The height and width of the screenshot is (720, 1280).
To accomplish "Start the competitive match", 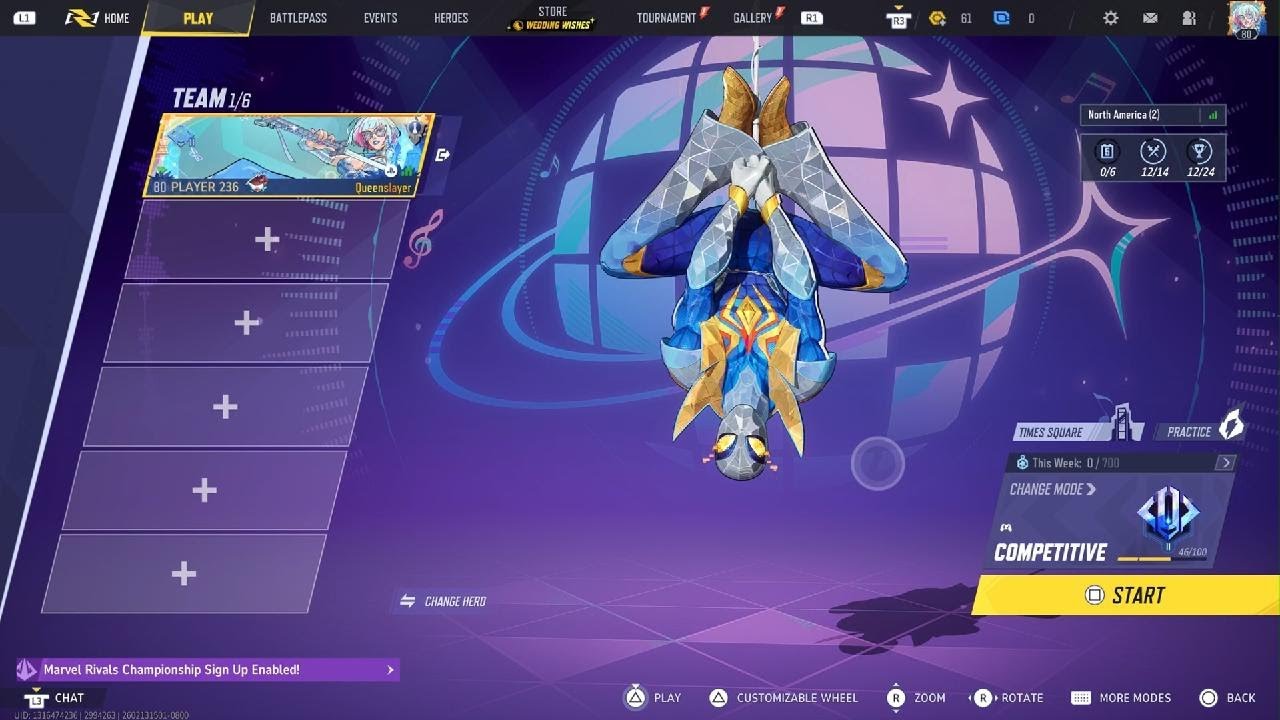I will pyautogui.click(x=1125, y=595).
